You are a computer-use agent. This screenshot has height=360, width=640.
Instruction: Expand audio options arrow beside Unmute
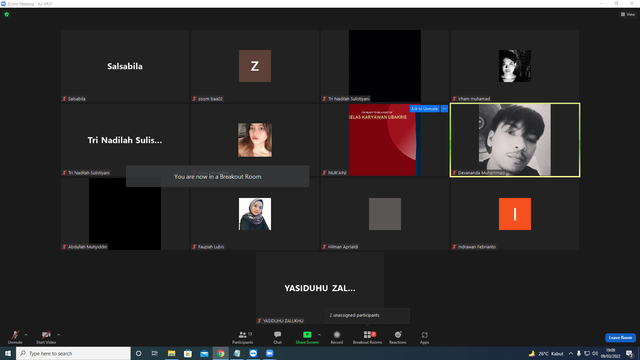(x=26, y=335)
